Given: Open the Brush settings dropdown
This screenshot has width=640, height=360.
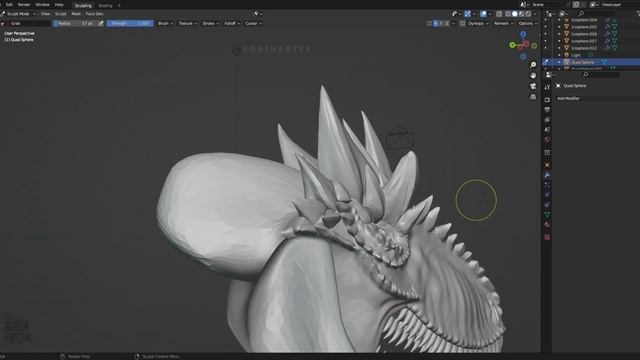Looking at the screenshot, I should click(165, 23).
